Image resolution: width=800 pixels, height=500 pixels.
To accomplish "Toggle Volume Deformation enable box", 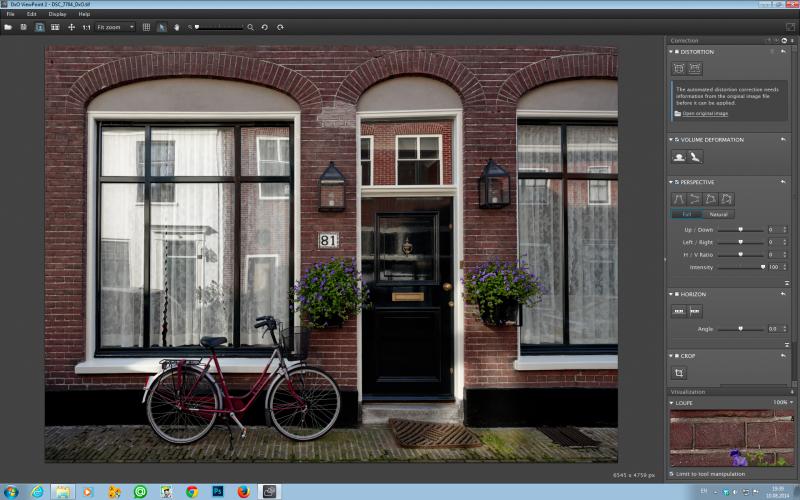I will point(677,139).
